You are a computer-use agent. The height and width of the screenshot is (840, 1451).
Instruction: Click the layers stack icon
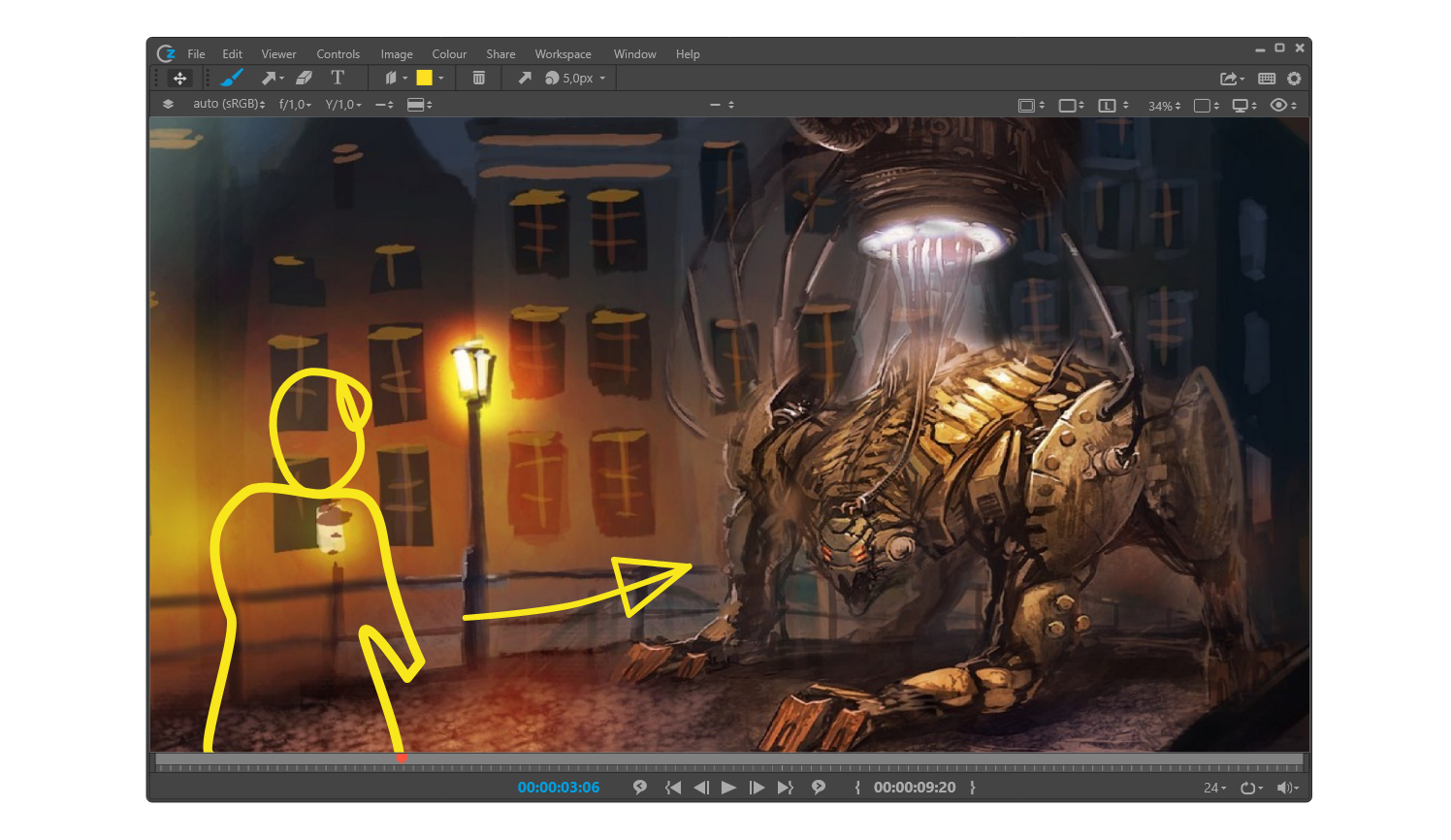tap(168, 105)
